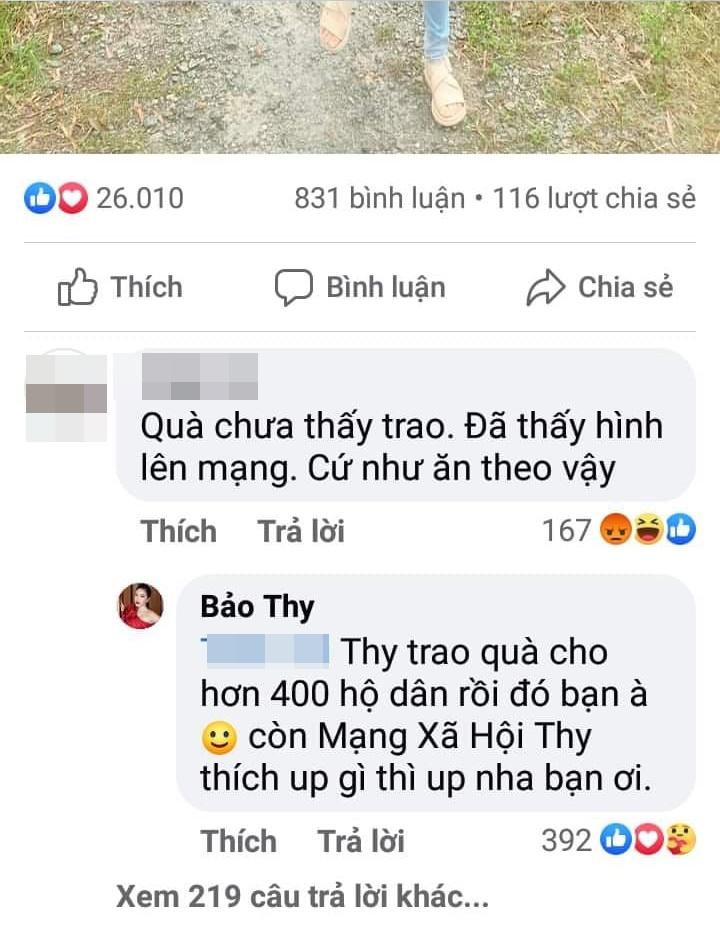This screenshot has width=720, height=927.
Task: Click the like reaction beside 392
Action: (615, 840)
